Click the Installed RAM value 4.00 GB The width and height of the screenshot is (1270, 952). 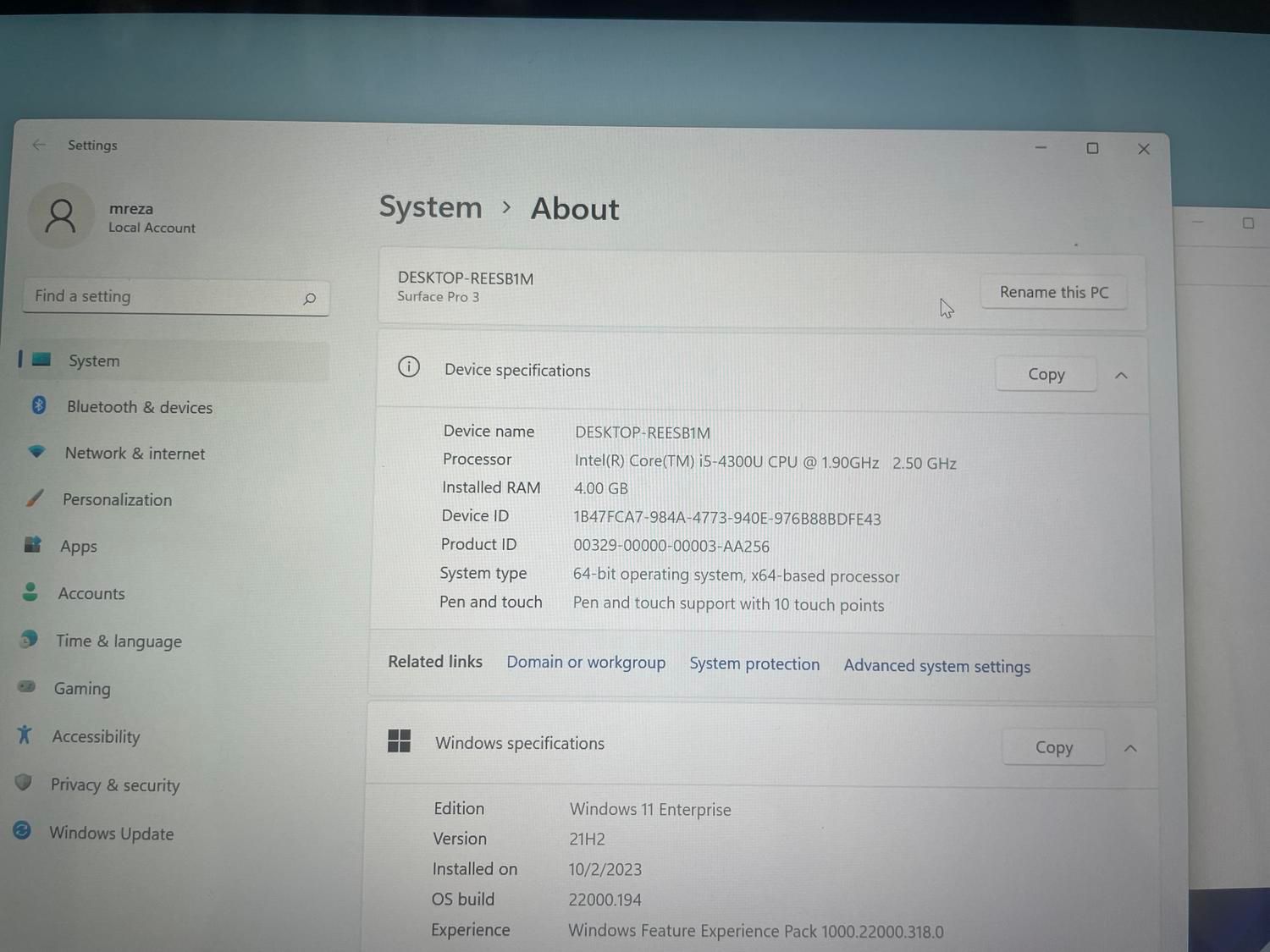pyautogui.click(x=601, y=488)
